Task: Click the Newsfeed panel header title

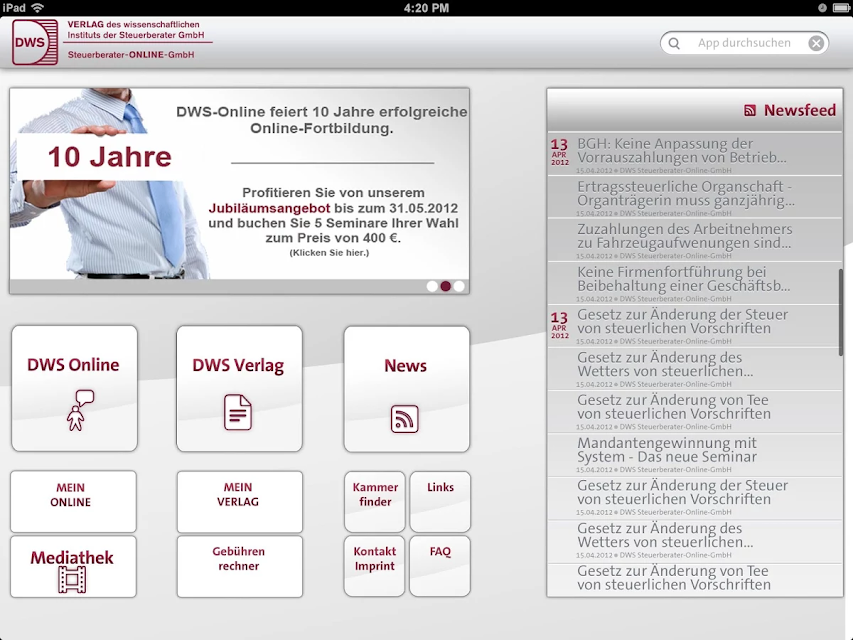Action: tap(800, 110)
